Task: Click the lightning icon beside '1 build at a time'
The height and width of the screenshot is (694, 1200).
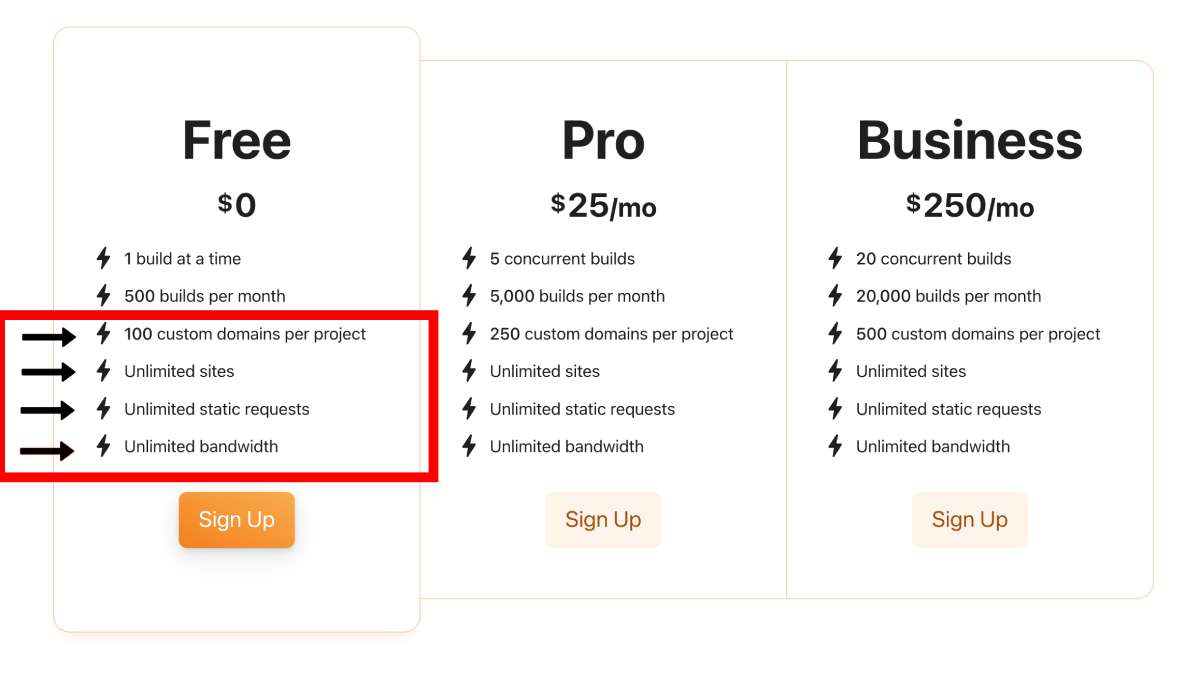Action: 101,258
